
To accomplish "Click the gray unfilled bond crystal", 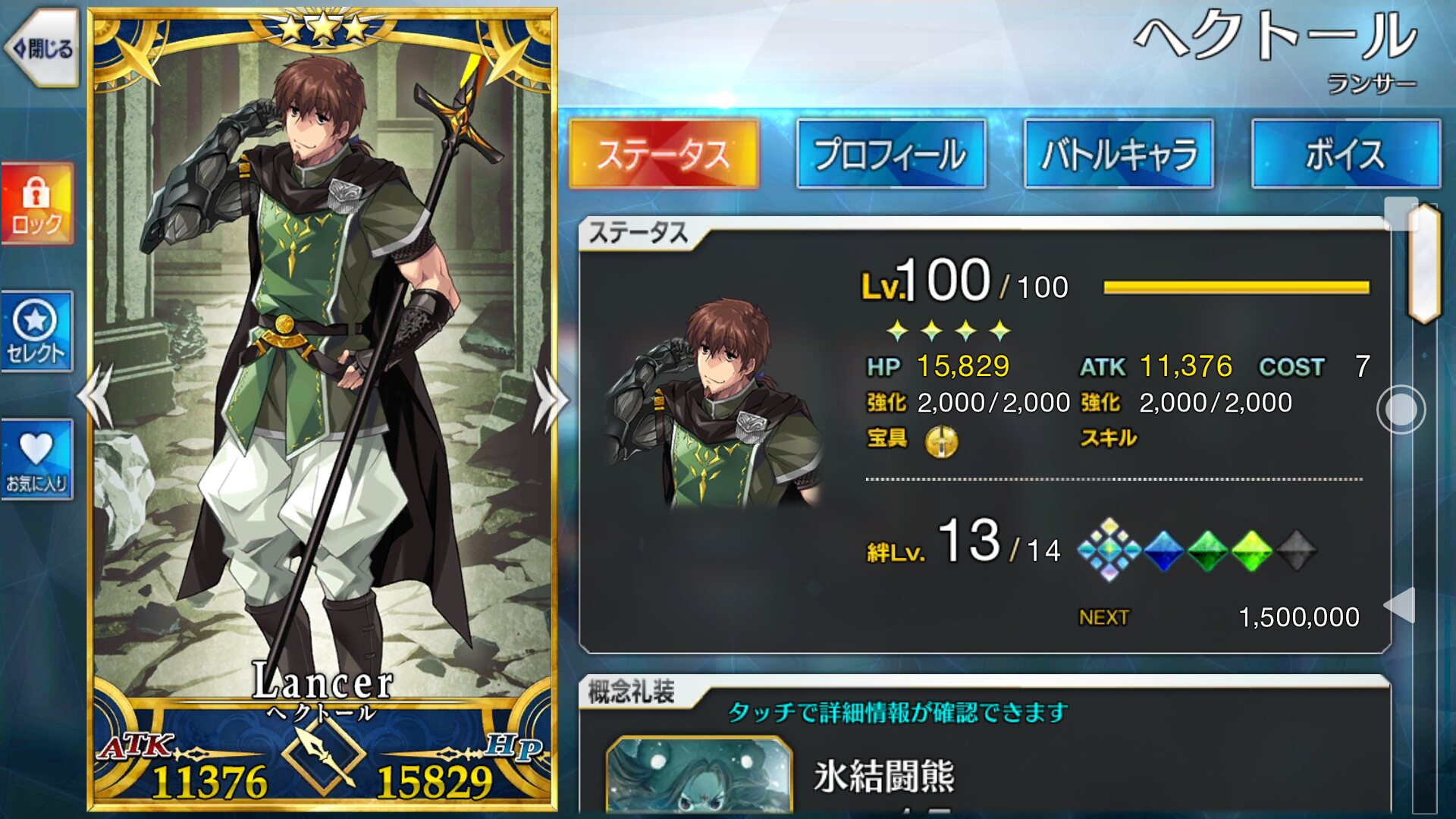I will (1297, 551).
